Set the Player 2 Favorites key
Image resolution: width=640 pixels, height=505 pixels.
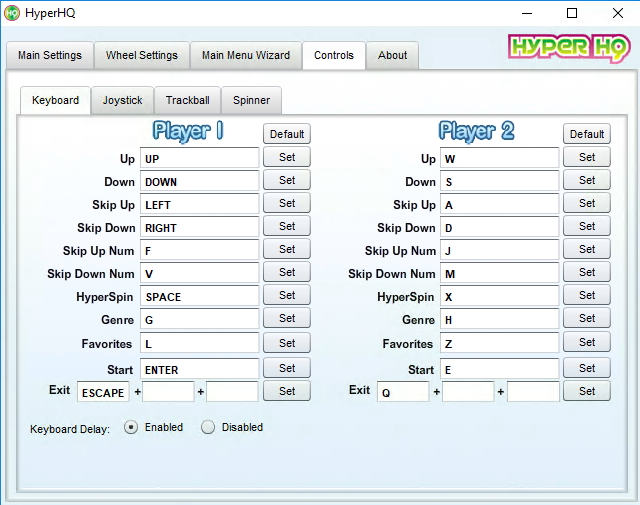(x=587, y=342)
